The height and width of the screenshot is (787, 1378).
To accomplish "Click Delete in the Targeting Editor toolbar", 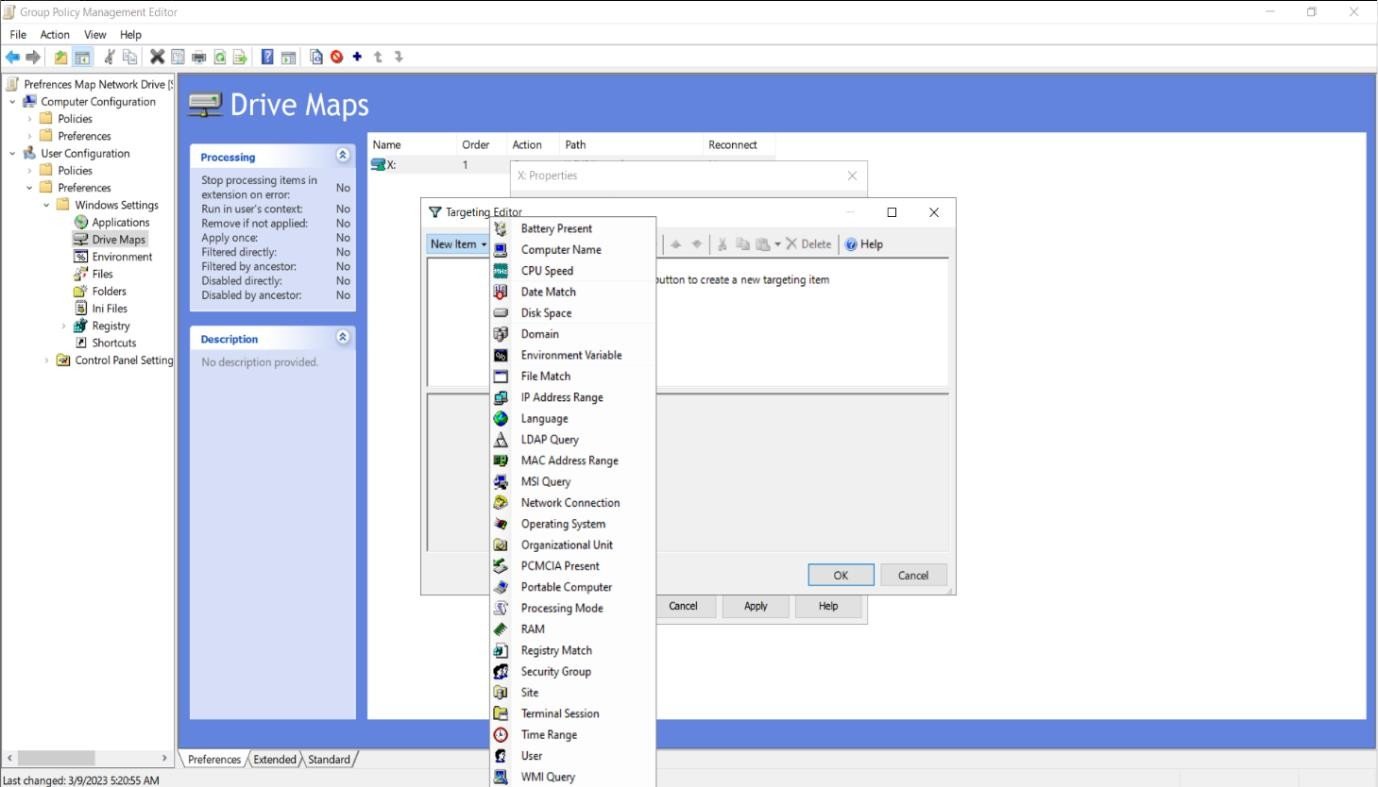I will (808, 244).
